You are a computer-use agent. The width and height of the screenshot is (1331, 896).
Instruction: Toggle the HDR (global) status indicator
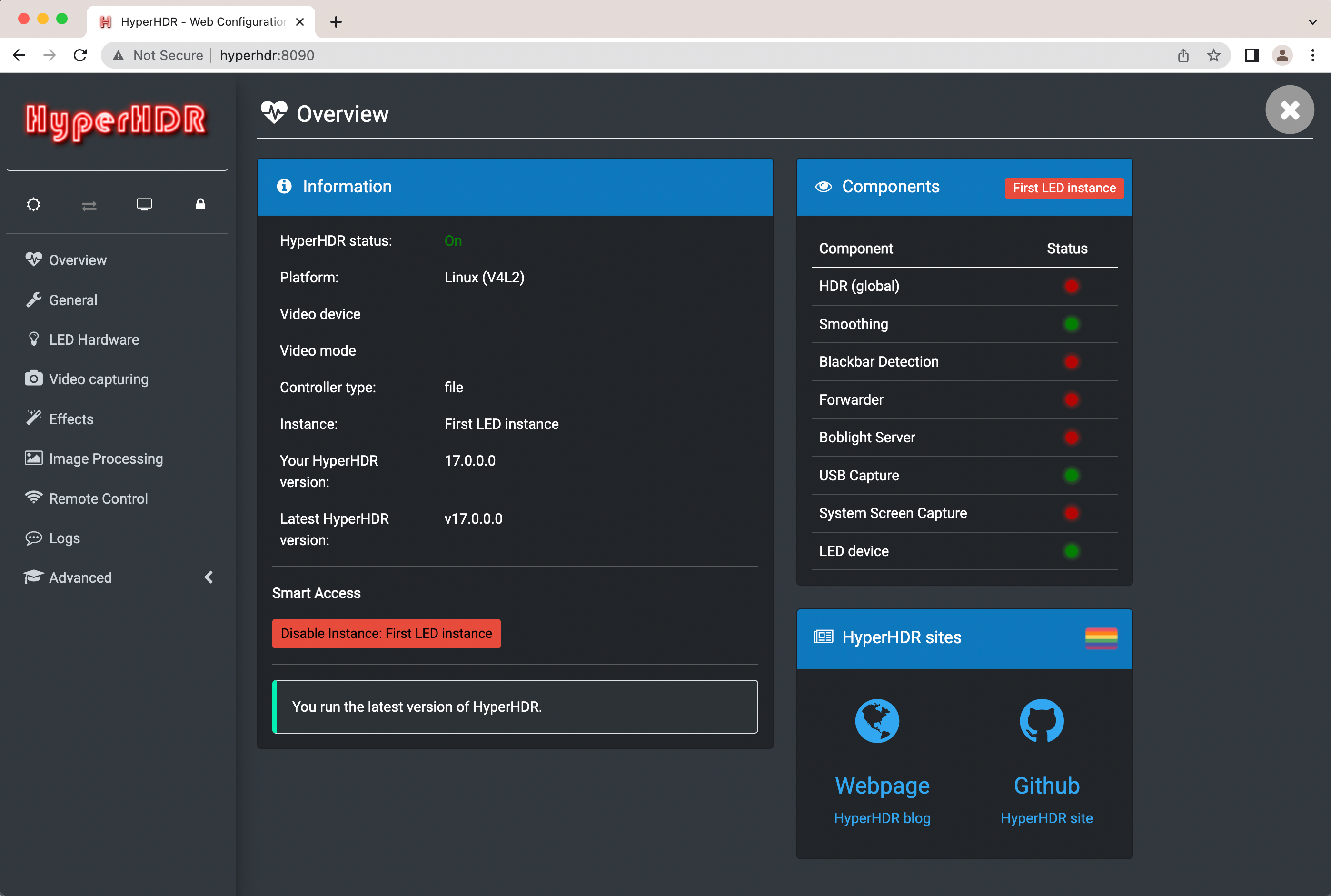pos(1071,286)
